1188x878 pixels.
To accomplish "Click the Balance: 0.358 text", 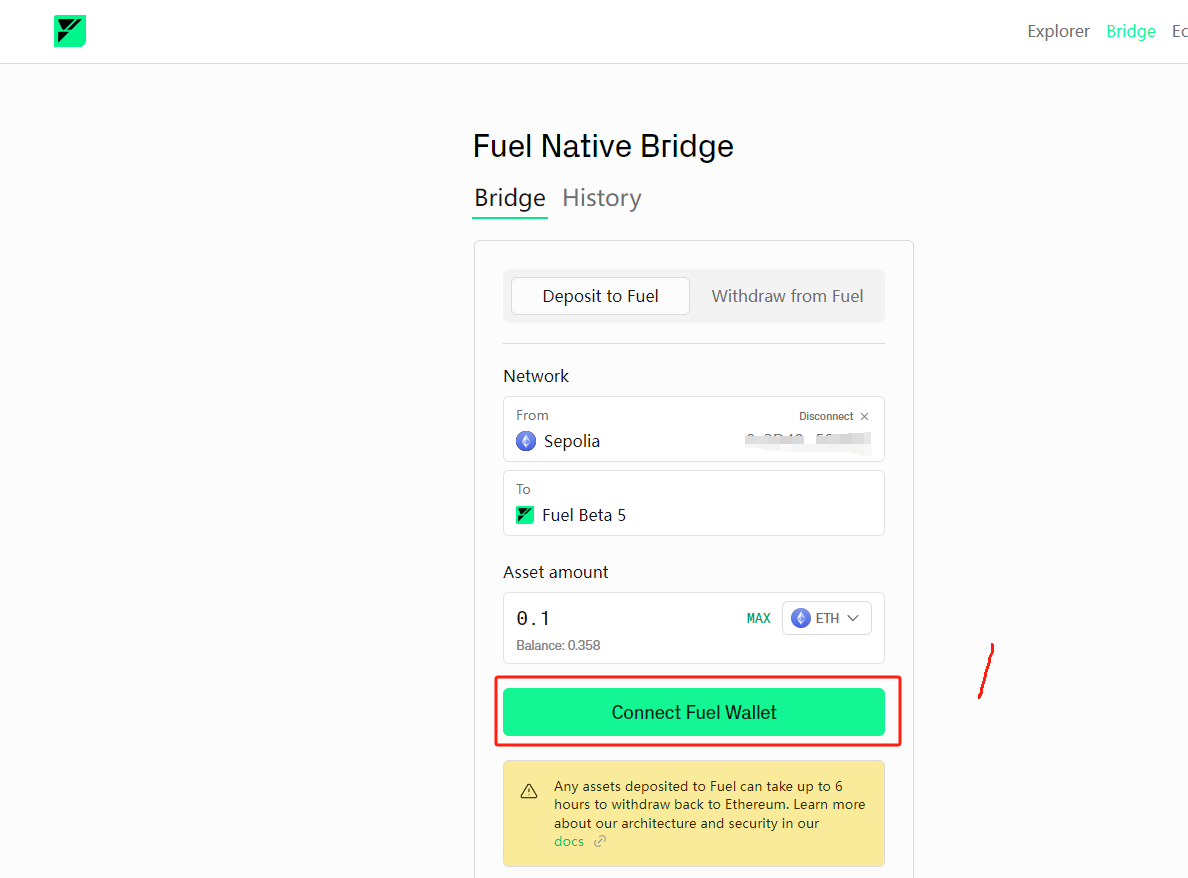I will (558, 645).
